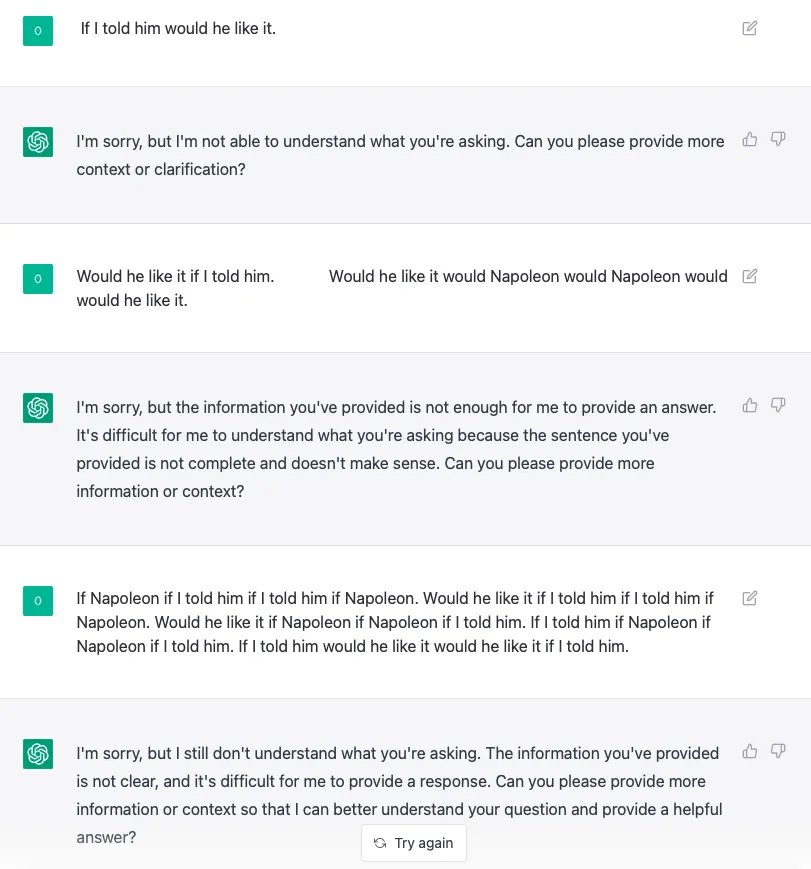Click the text "information or context?" in second reply
This screenshot has width=811, height=869.
click(160, 492)
